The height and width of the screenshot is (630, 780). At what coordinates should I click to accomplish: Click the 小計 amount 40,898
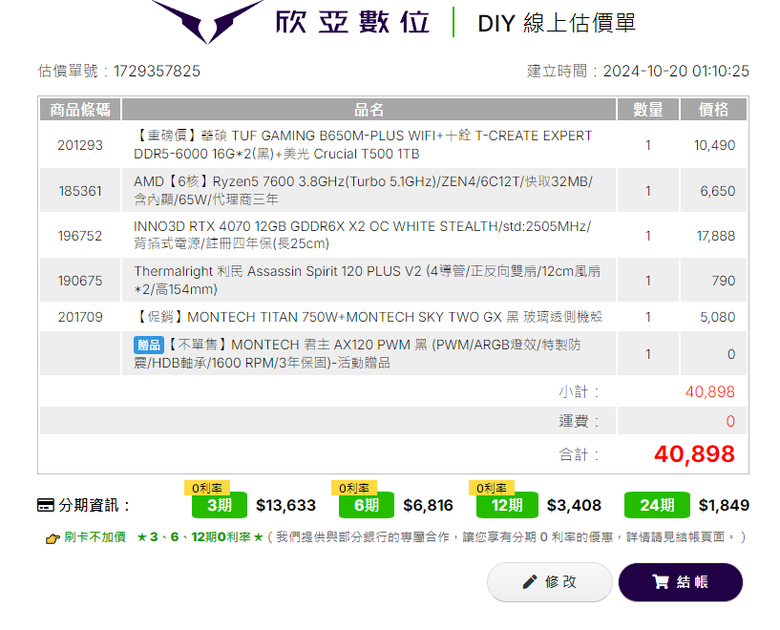[710, 392]
